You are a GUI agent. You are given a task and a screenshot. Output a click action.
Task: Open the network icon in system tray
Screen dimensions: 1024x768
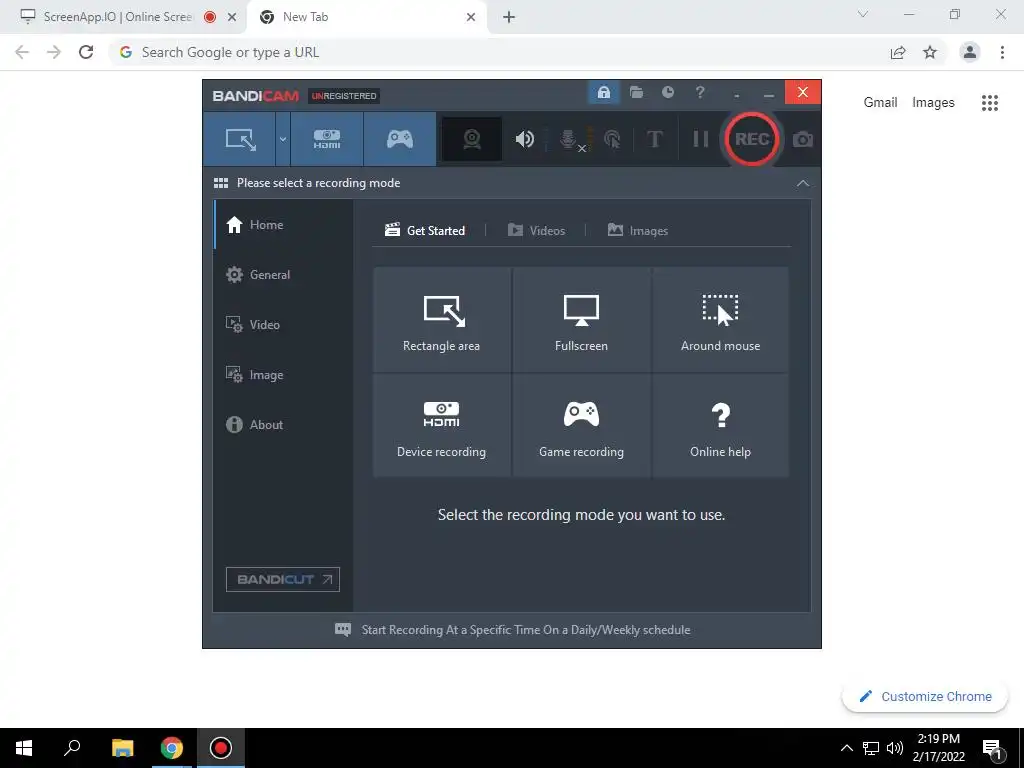(x=871, y=748)
